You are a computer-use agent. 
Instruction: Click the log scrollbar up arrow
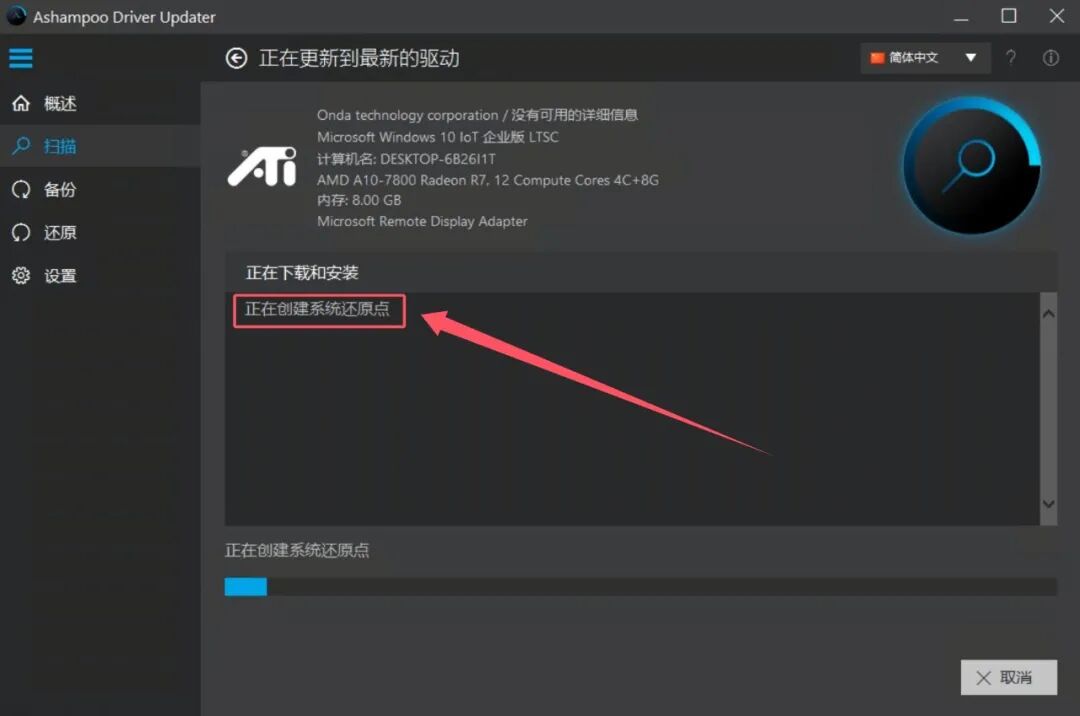1048,314
